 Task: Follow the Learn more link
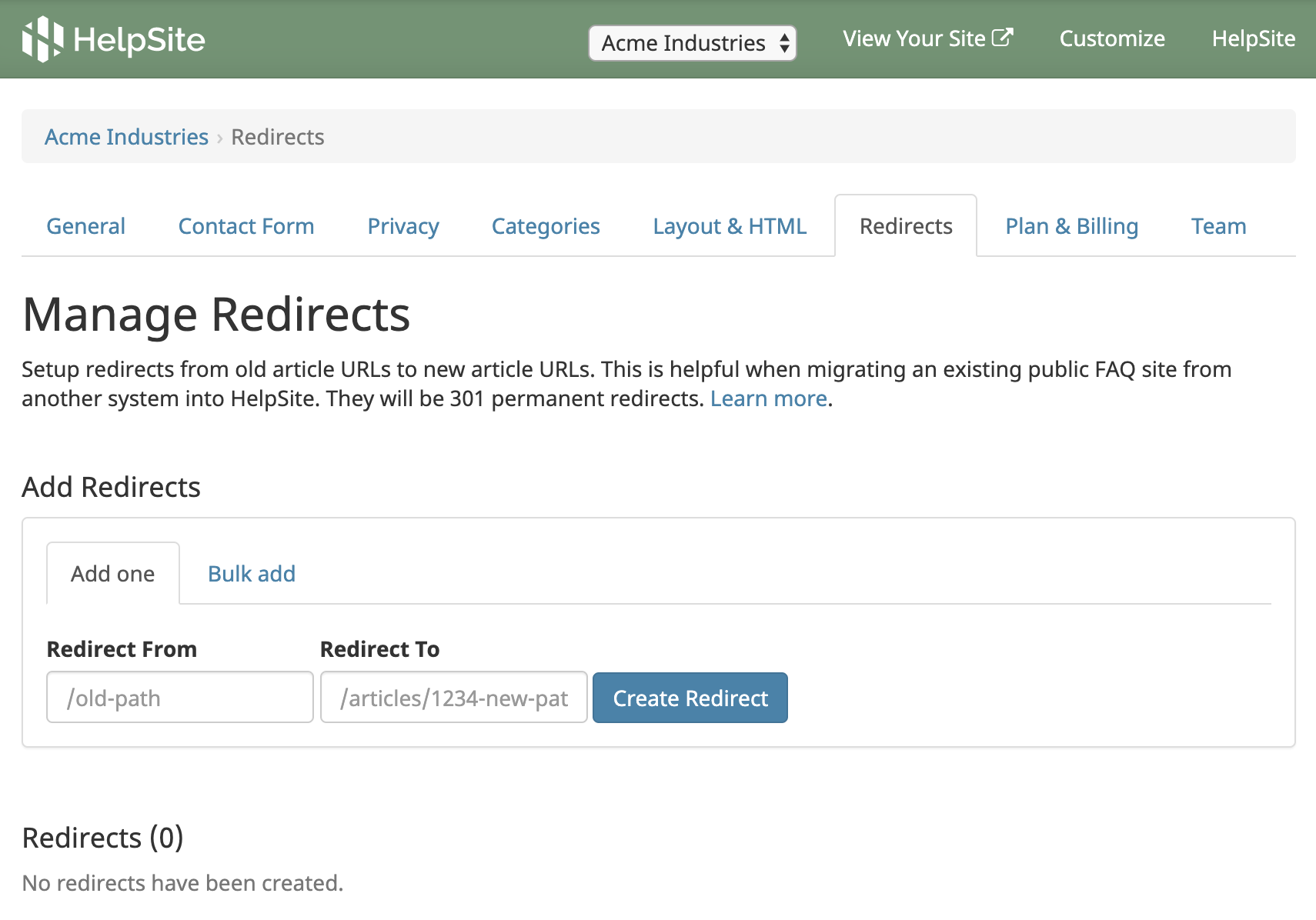[x=768, y=398]
